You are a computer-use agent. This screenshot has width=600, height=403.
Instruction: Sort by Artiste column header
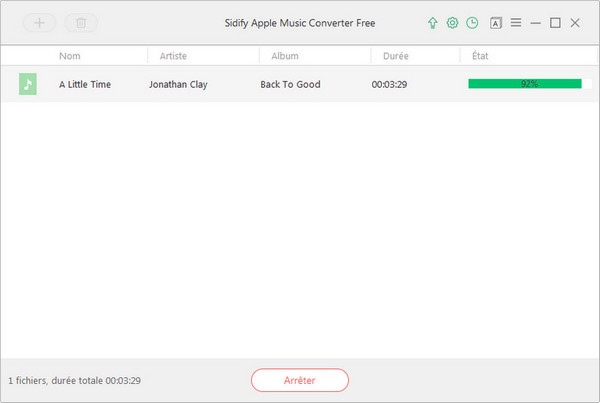172,56
